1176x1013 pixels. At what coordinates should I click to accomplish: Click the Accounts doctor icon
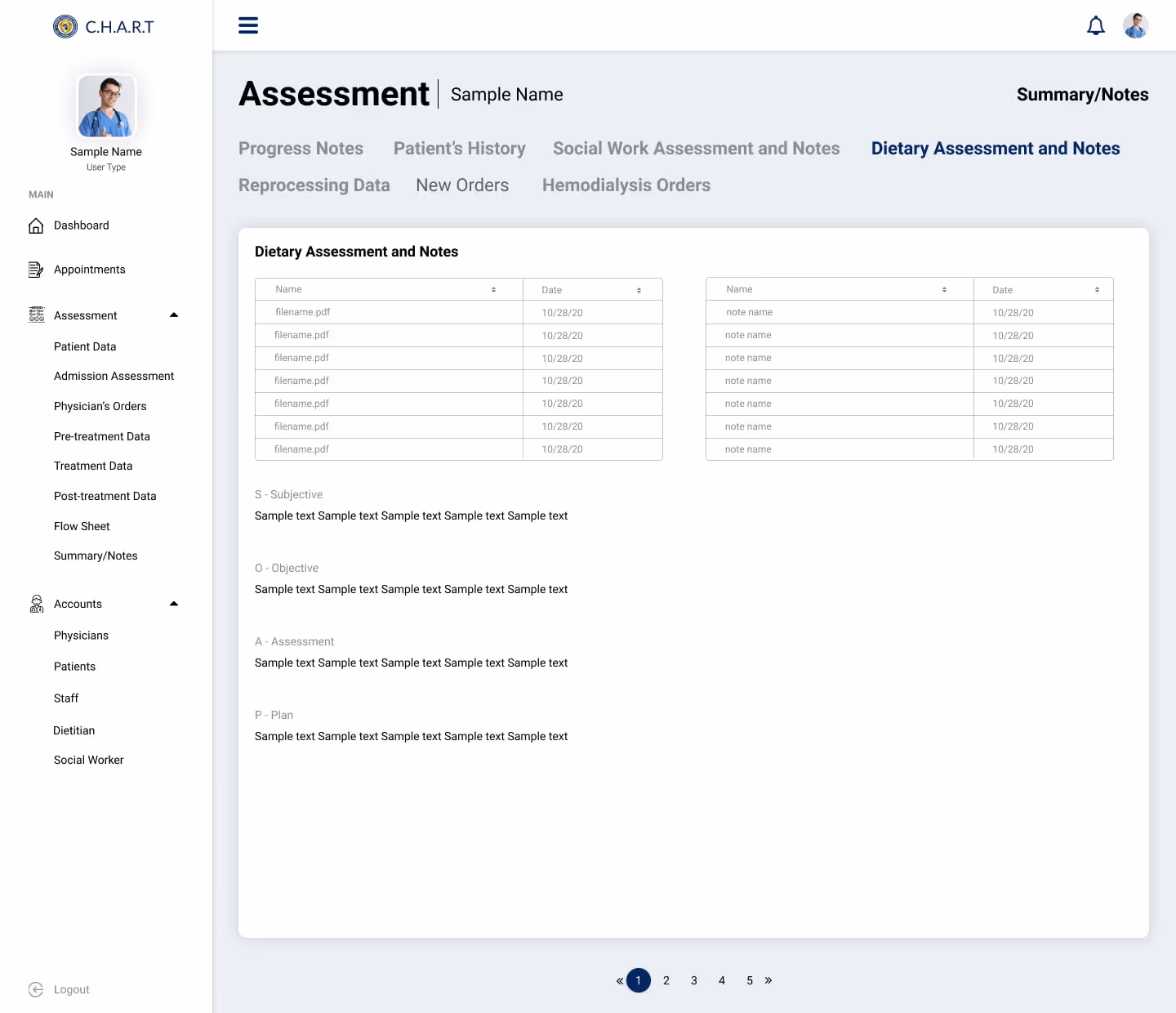[37, 604]
